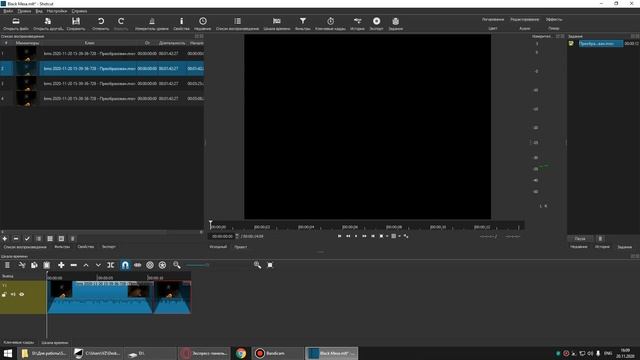
Task: Select playlist row number 3
Action: tap(102, 84)
